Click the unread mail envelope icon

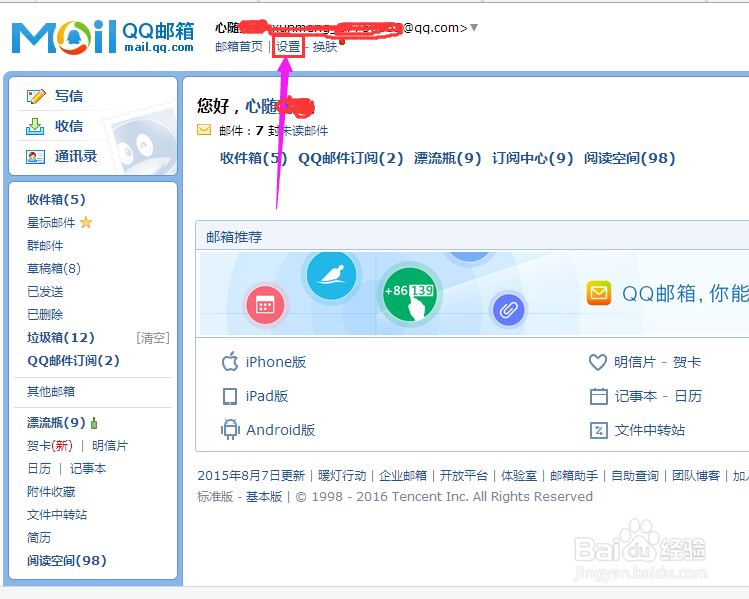204,129
